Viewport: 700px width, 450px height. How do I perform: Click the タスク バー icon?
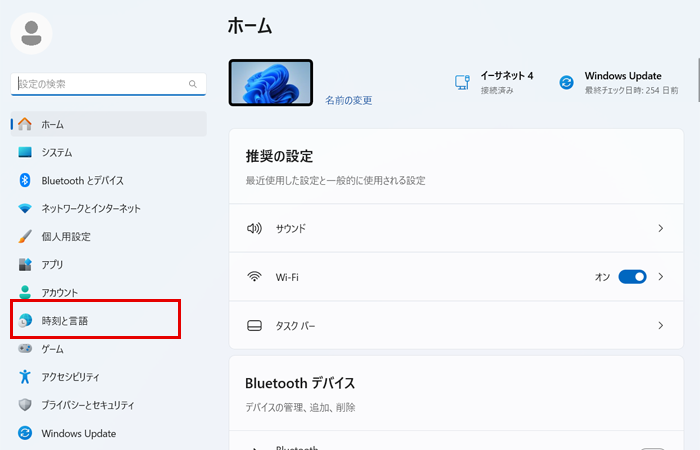(x=254, y=325)
